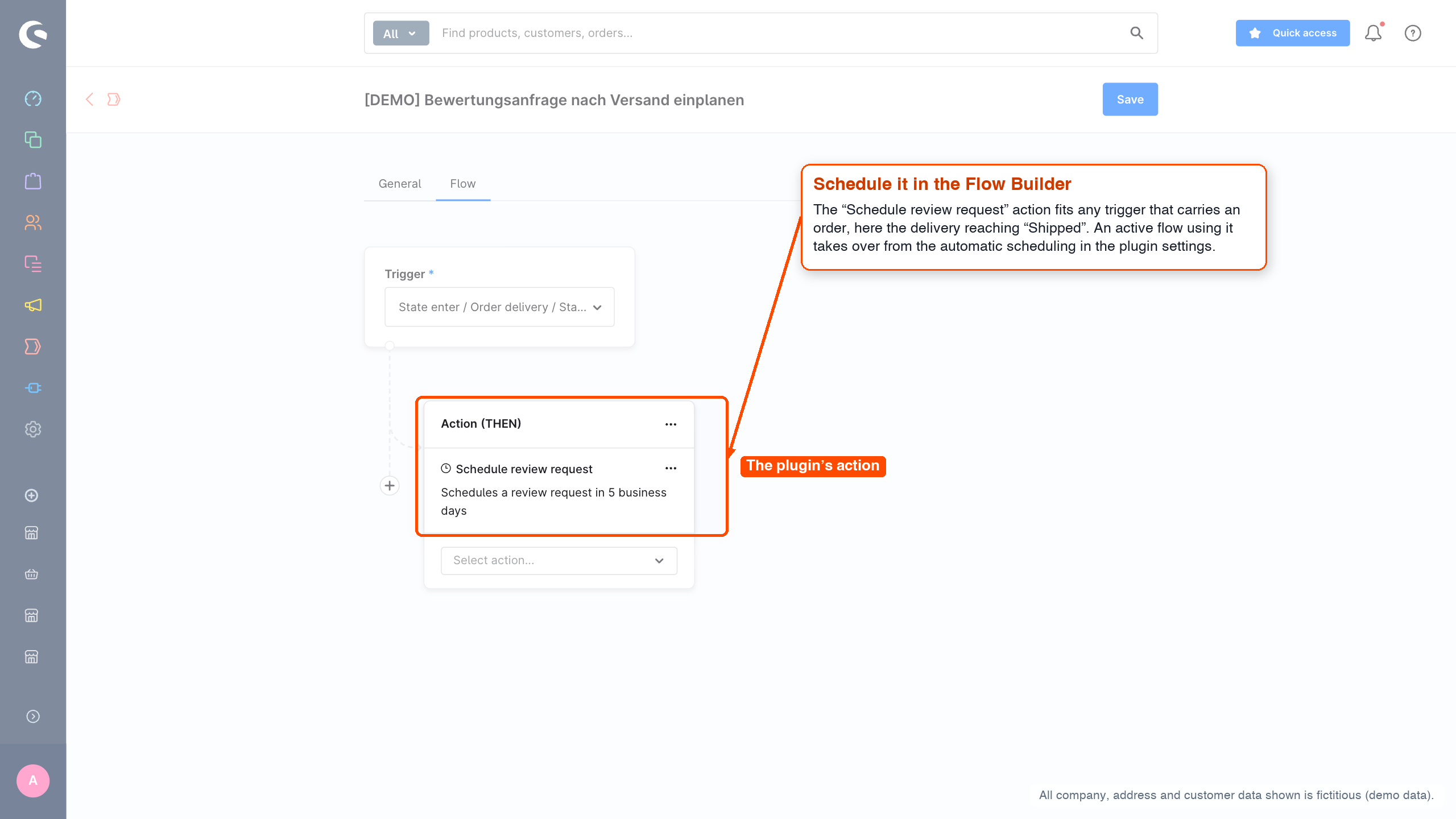Open the Extensions plug icon
Viewport: 1456px width, 819px height.
pos(33,388)
